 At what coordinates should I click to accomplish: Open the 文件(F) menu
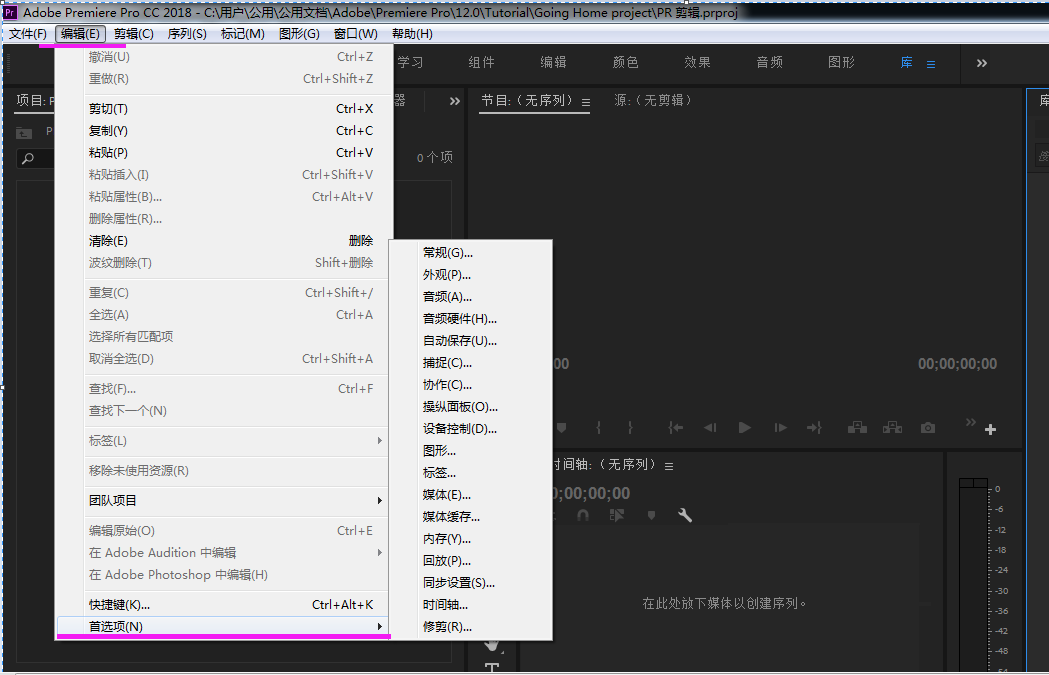(27, 33)
